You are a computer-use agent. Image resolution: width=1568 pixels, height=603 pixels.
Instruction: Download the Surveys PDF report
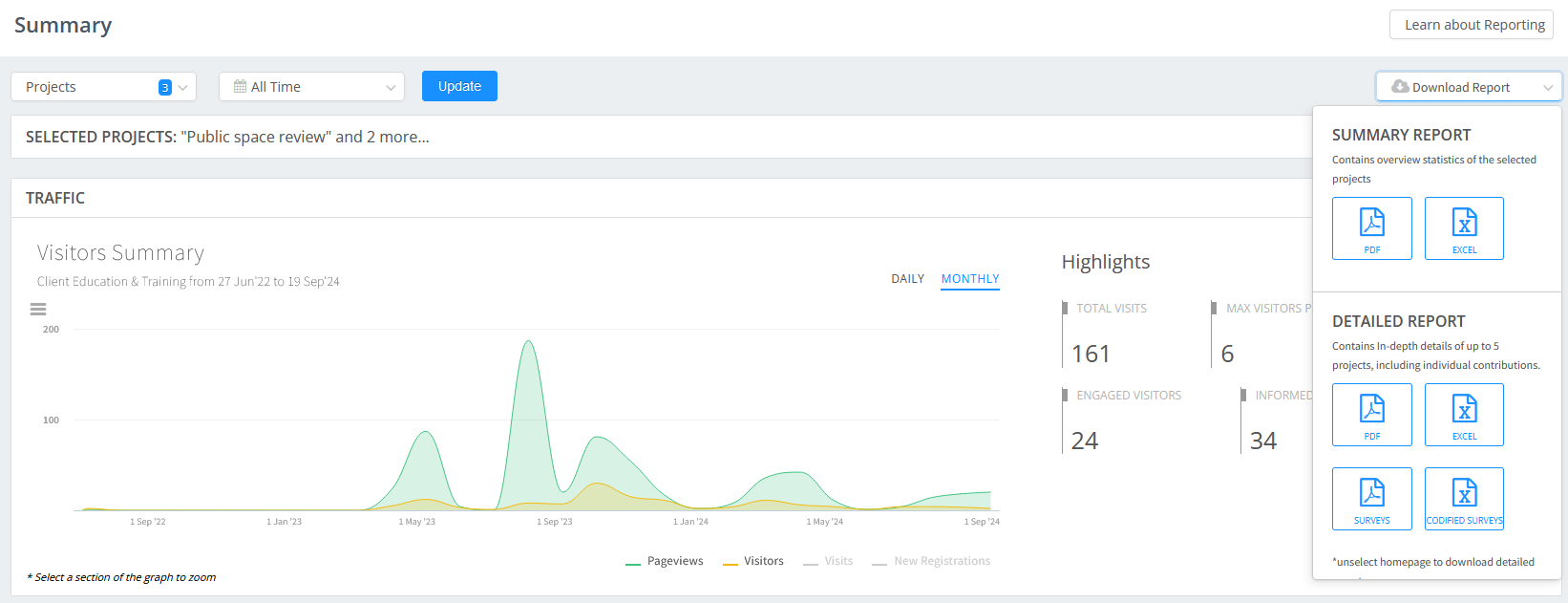pyautogui.click(x=1372, y=499)
